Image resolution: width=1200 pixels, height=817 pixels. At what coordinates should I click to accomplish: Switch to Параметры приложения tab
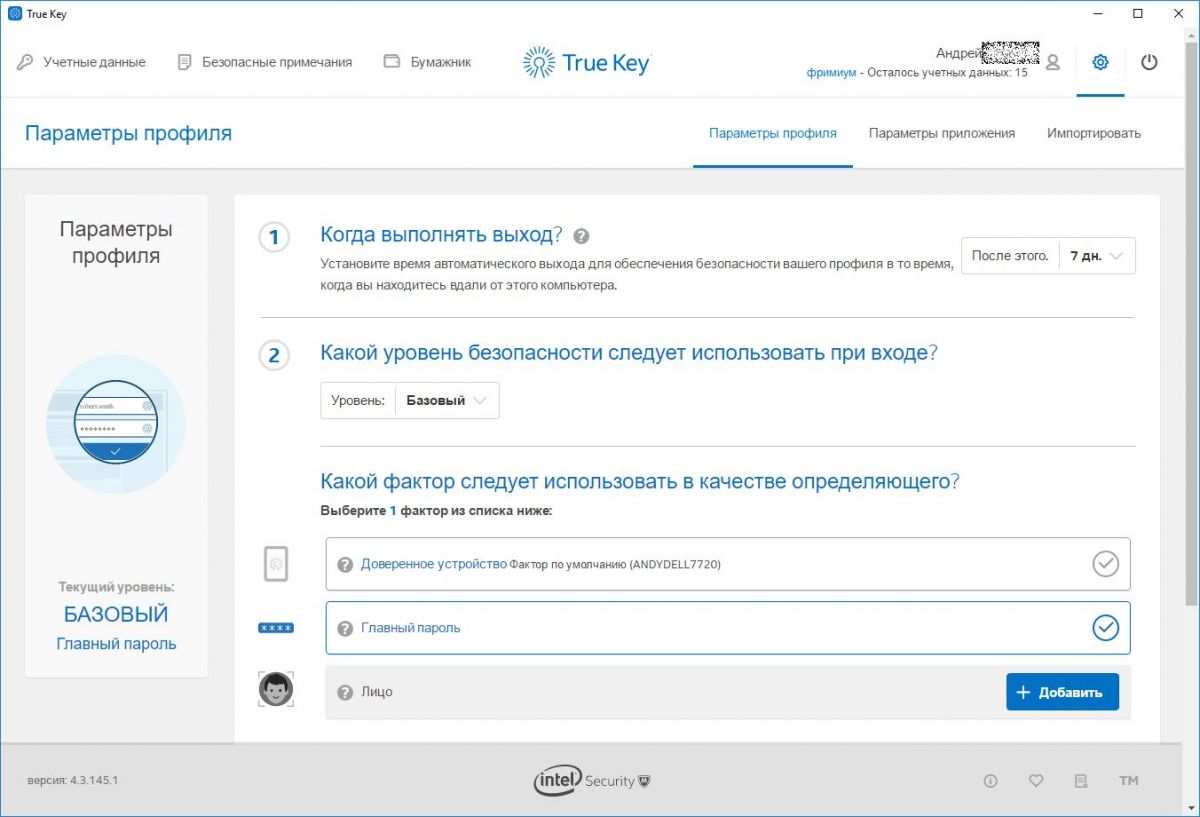[941, 133]
